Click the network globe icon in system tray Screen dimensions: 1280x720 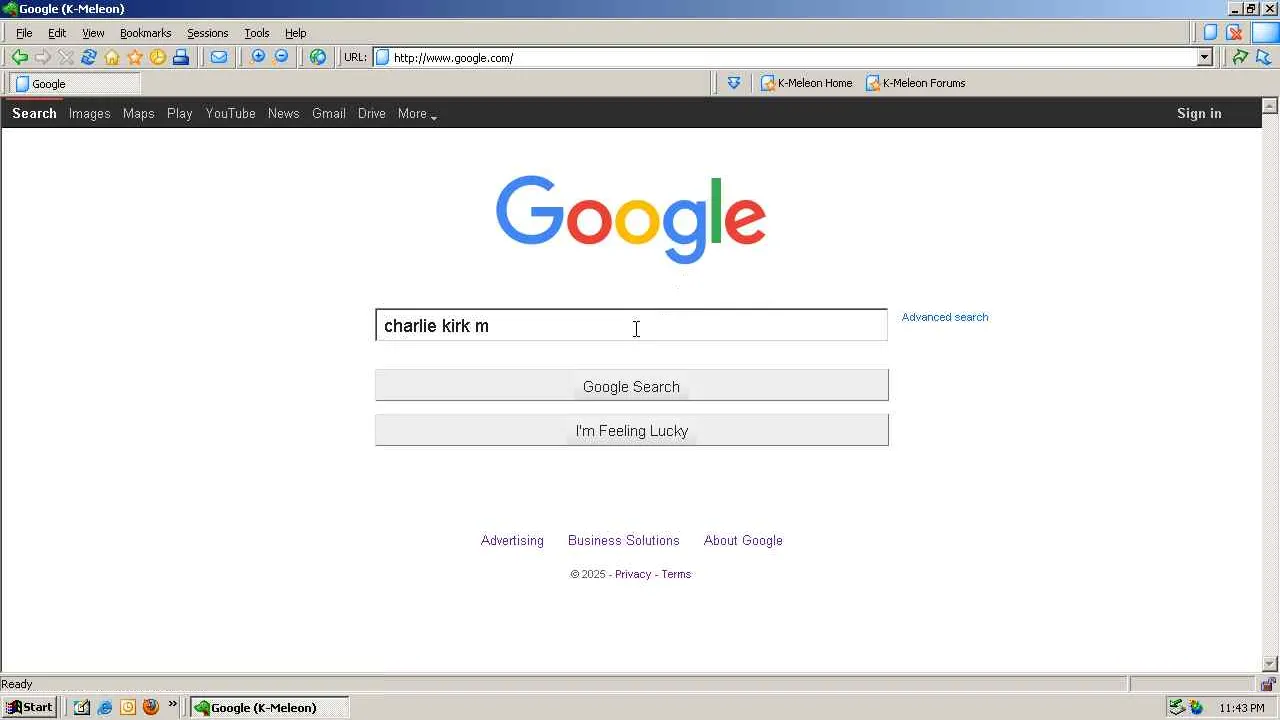point(1196,708)
